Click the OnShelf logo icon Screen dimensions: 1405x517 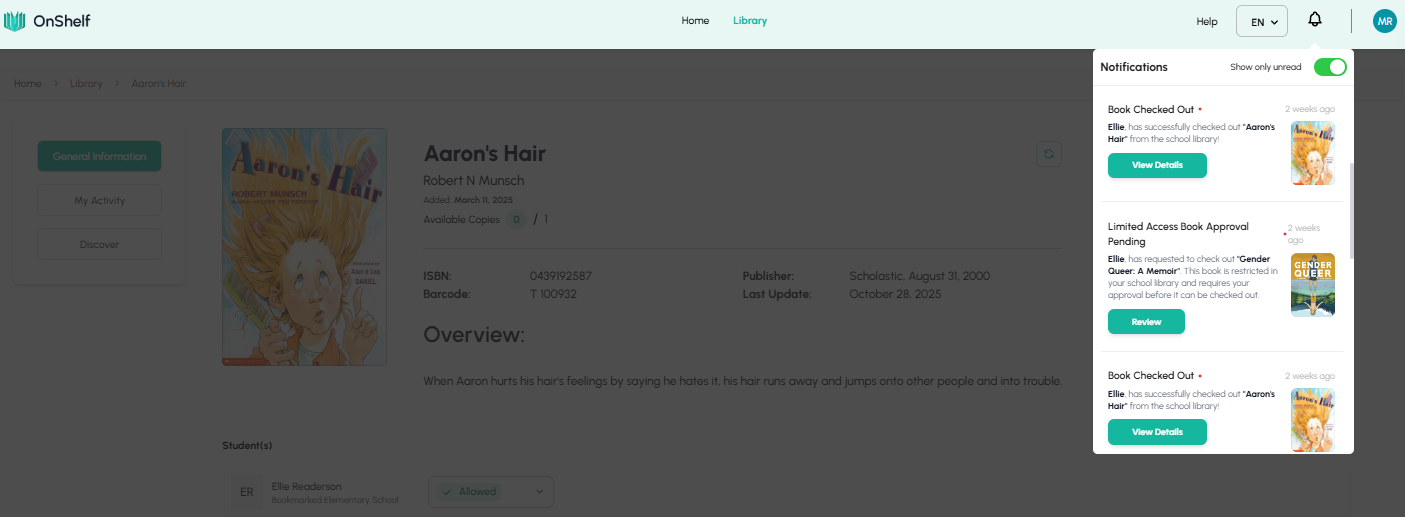tap(14, 21)
